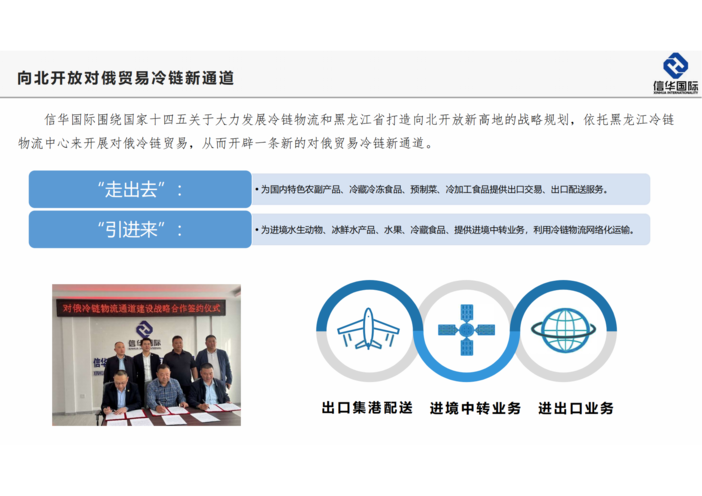Select the satellite icon in the middle circle
The width and height of the screenshot is (702, 496).
click(469, 331)
